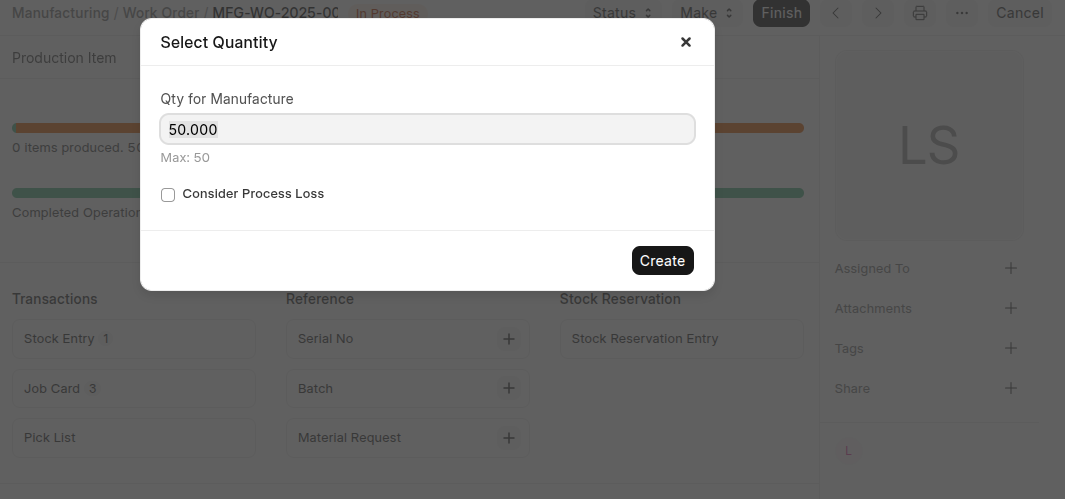Open the three-dot more options menu

point(961,13)
